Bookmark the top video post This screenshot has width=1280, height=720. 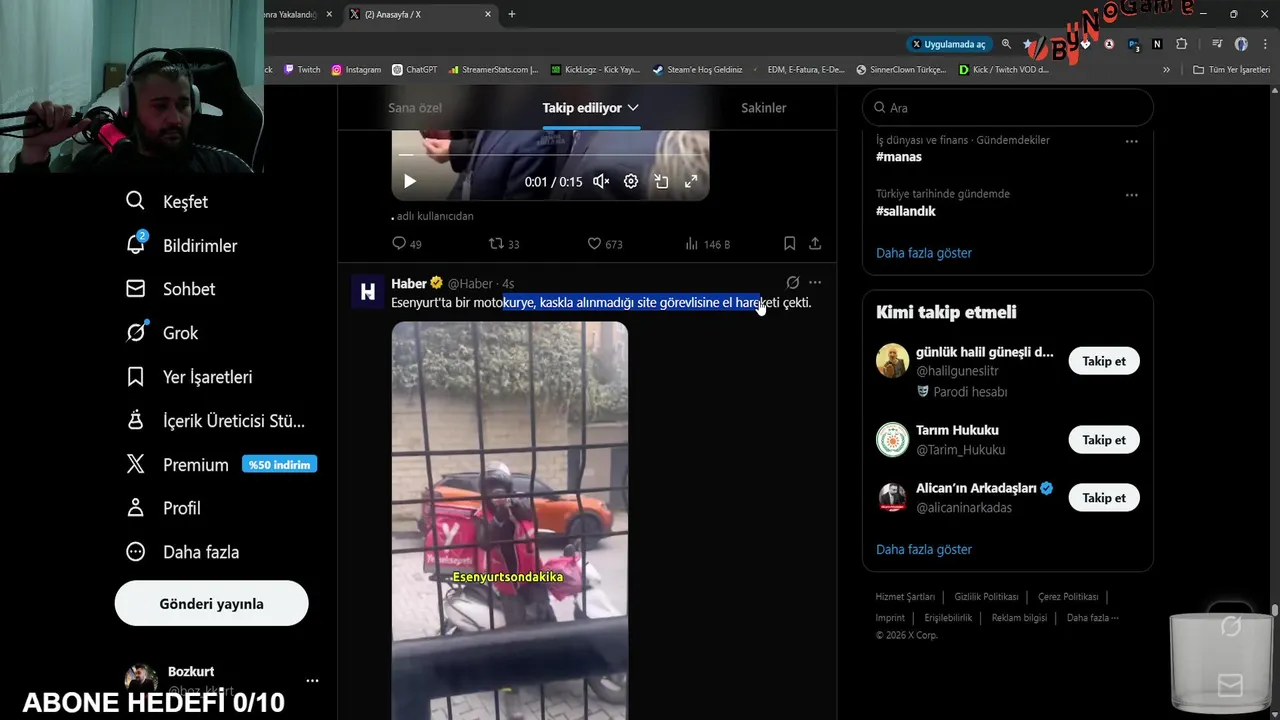tap(789, 243)
